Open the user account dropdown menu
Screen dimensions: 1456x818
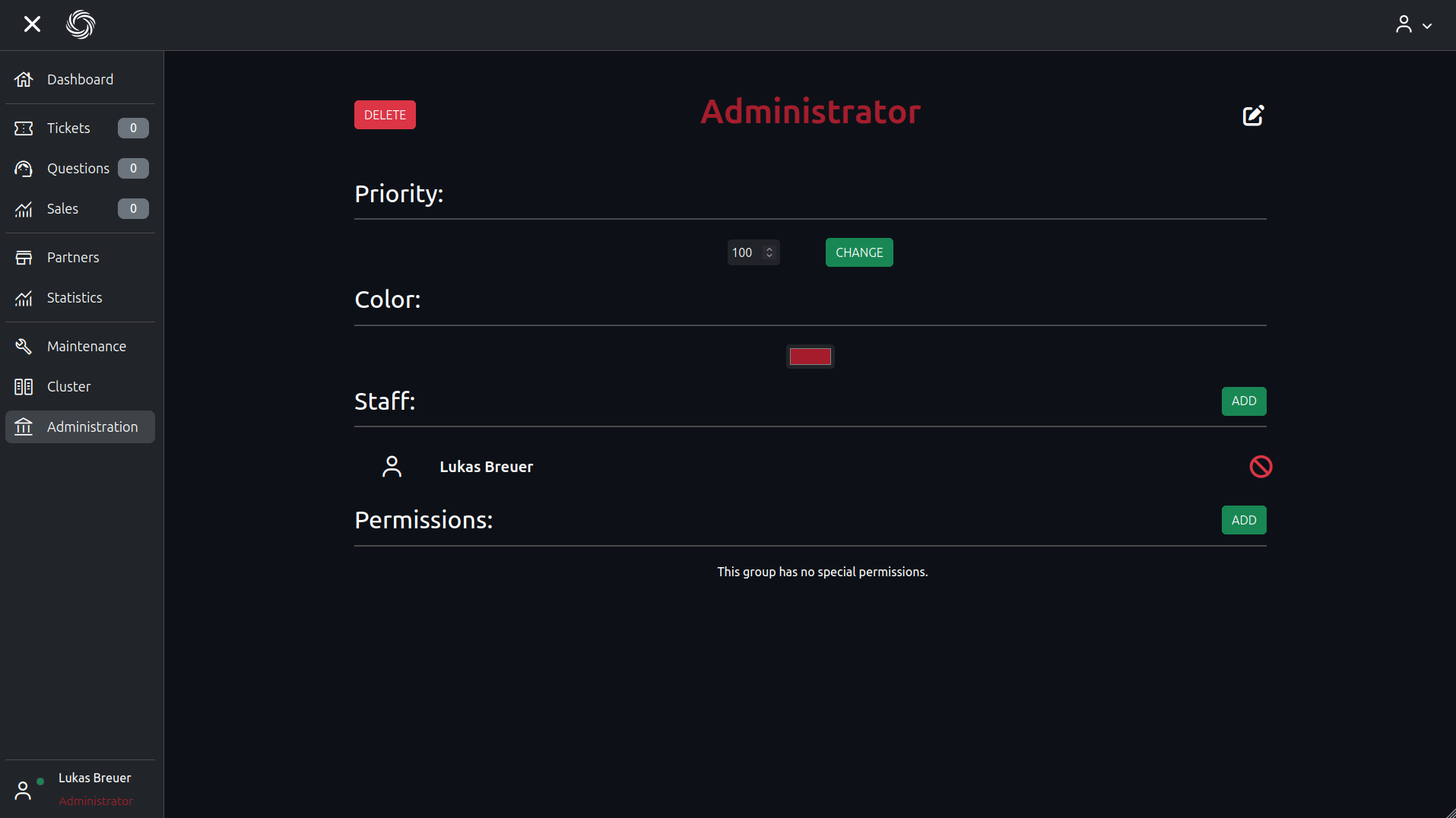pyautogui.click(x=1413, y=25)
